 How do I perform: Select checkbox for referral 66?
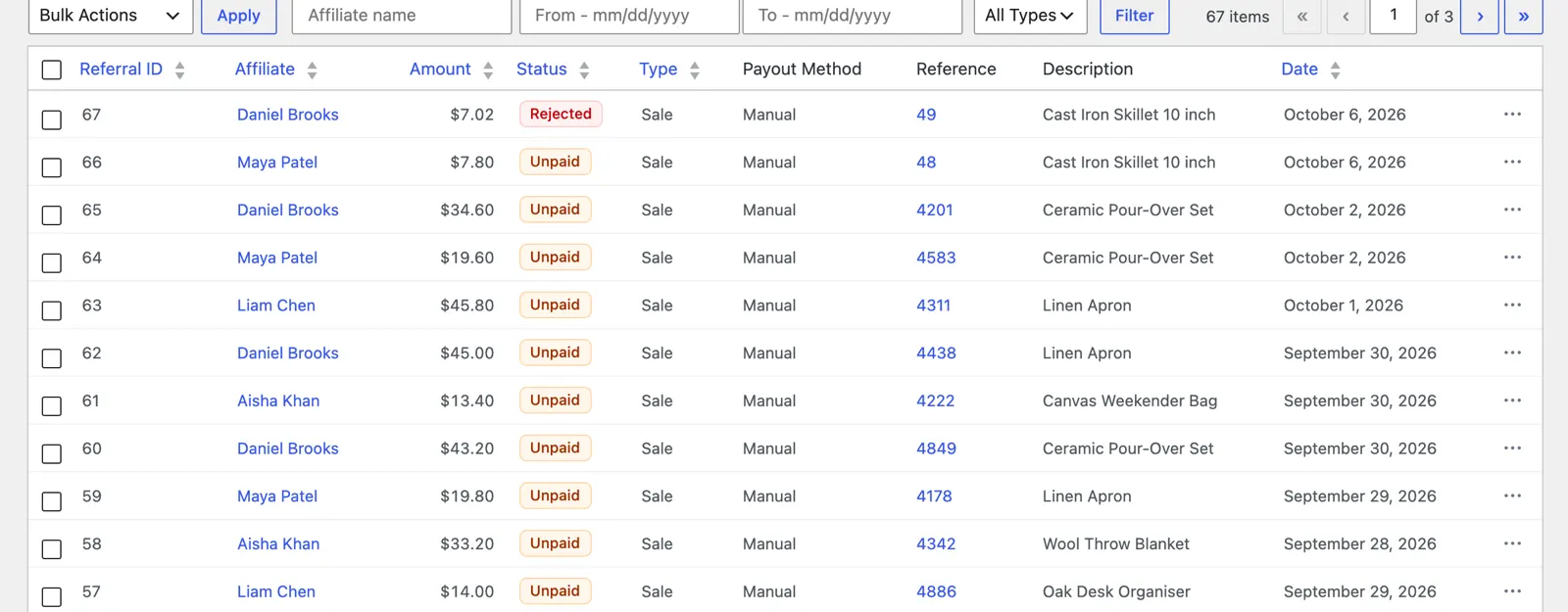pos(52,167)
